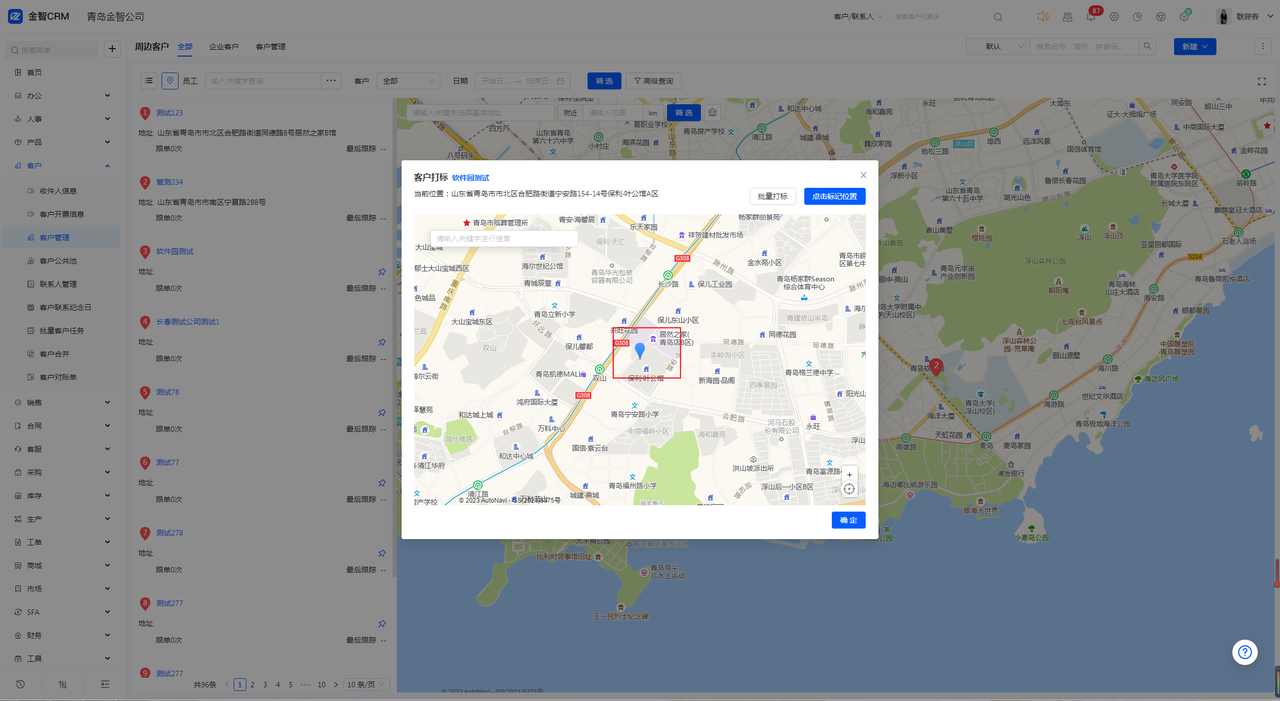Click the orange speaker announcement icon
The height and width of the screenshot is (701, 1280).
(x=1043, y=17)
